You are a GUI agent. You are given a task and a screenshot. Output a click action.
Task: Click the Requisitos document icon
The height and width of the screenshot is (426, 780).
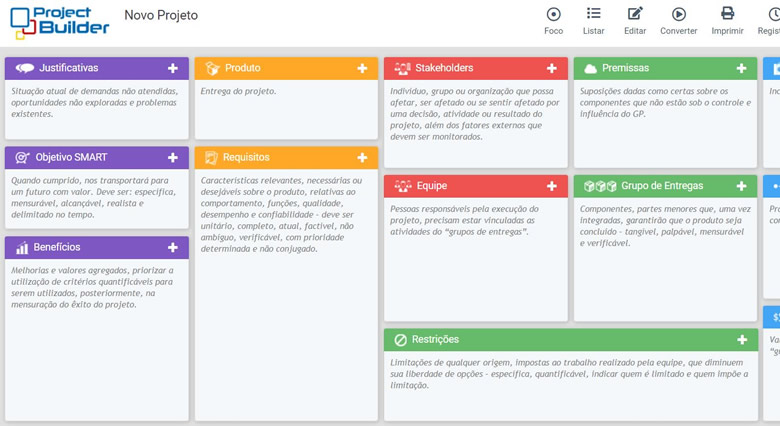(x=211, y=158)
